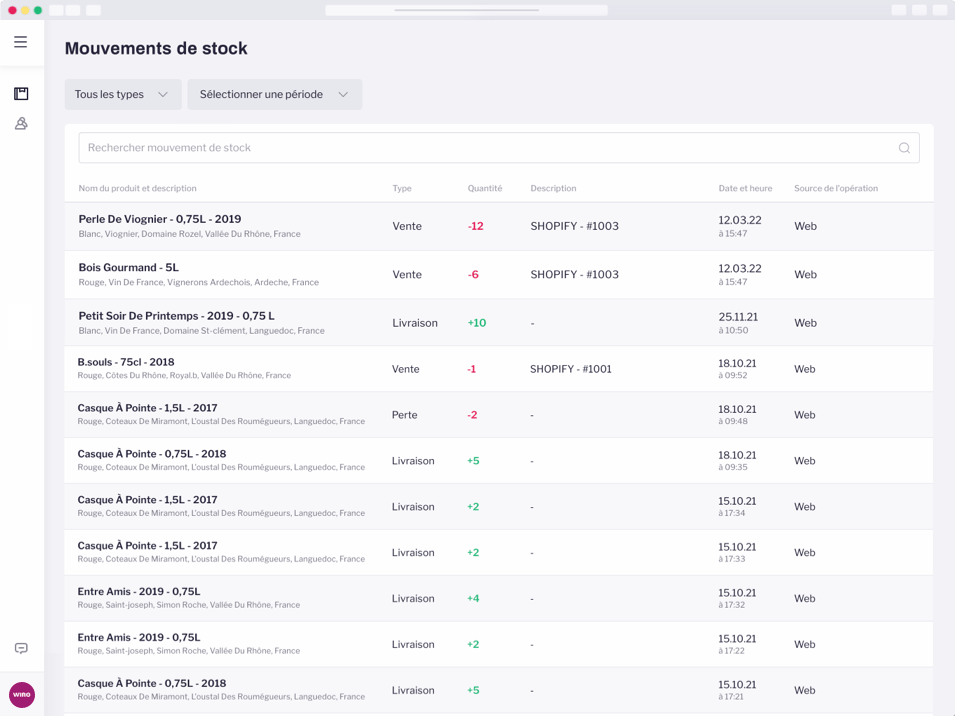Click quantity +4 for Entre Amis
The height and width of the screenshot is (716, 955).
pyautogui.click(x=473, y=598)
